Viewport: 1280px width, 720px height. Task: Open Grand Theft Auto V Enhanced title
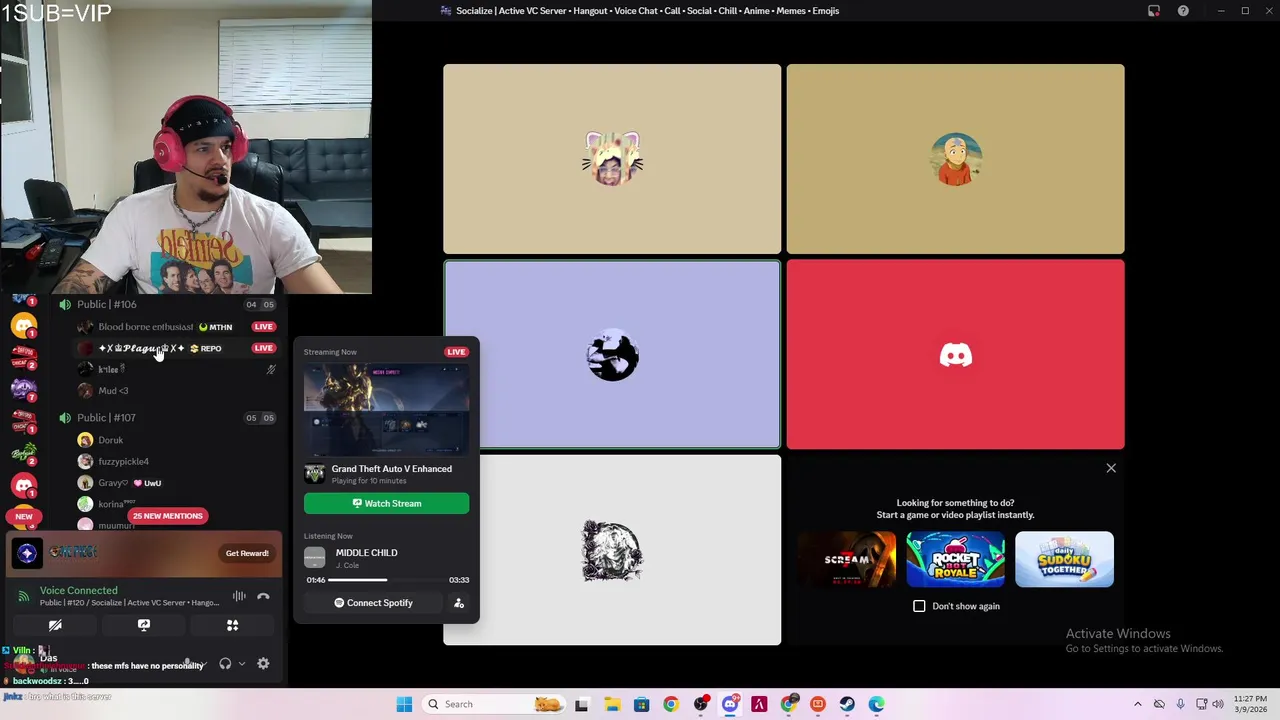tap(392, 469)
